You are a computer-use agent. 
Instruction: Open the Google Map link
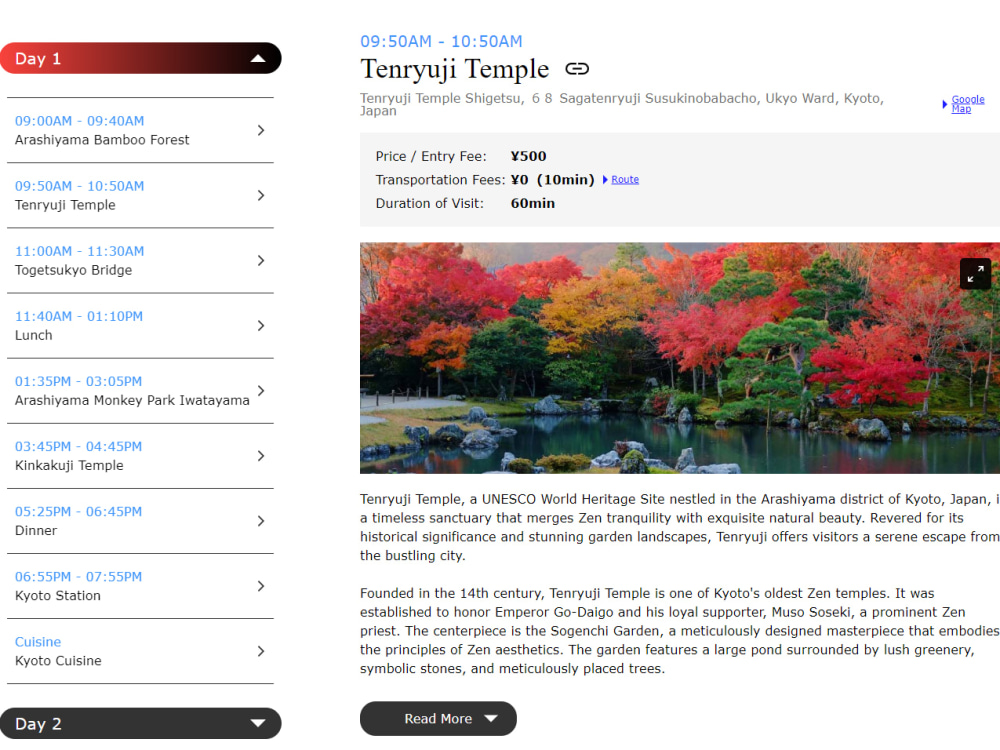pyautogui.click(x=967, y=104)
